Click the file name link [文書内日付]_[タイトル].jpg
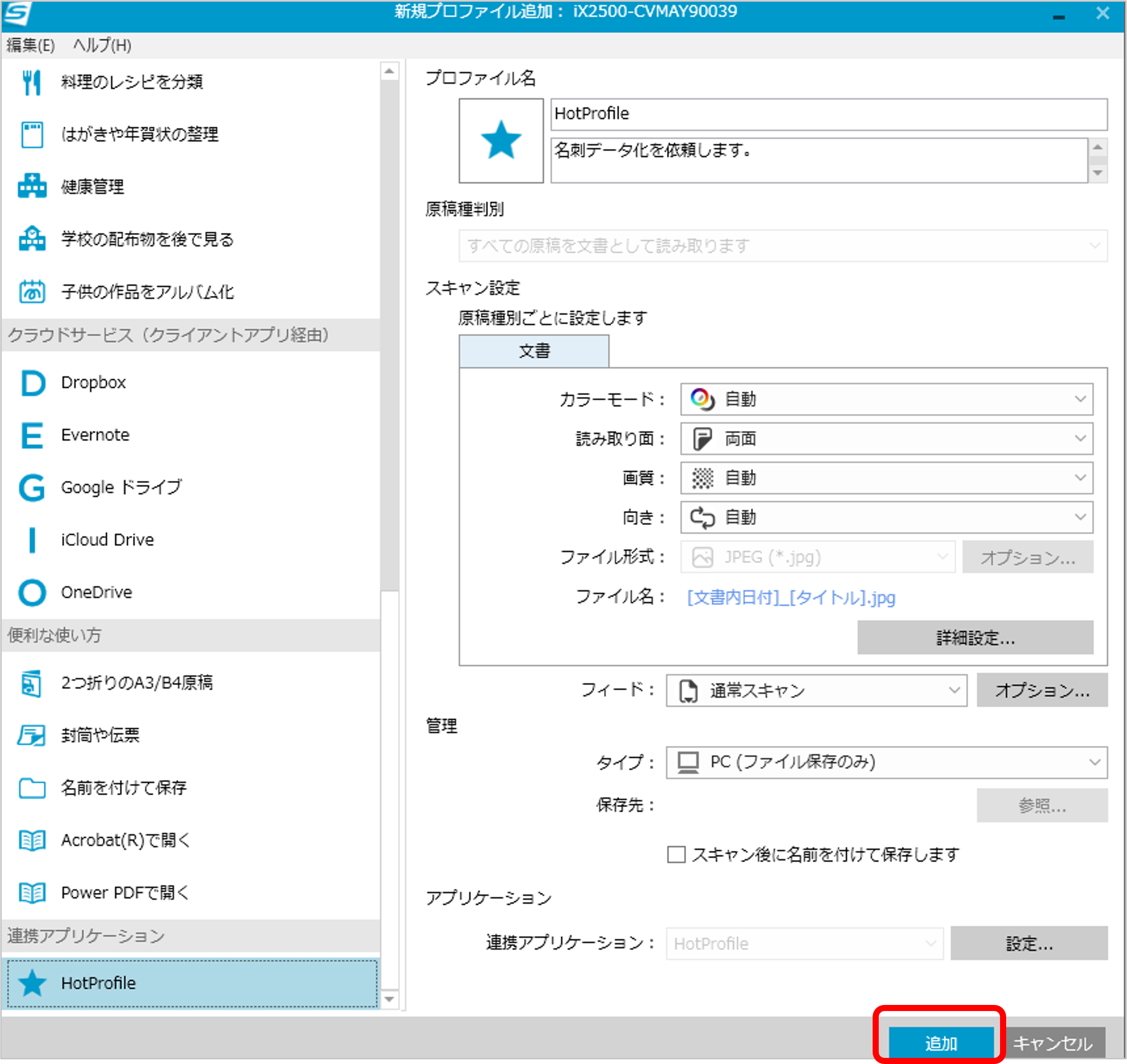 click(790, 597)
